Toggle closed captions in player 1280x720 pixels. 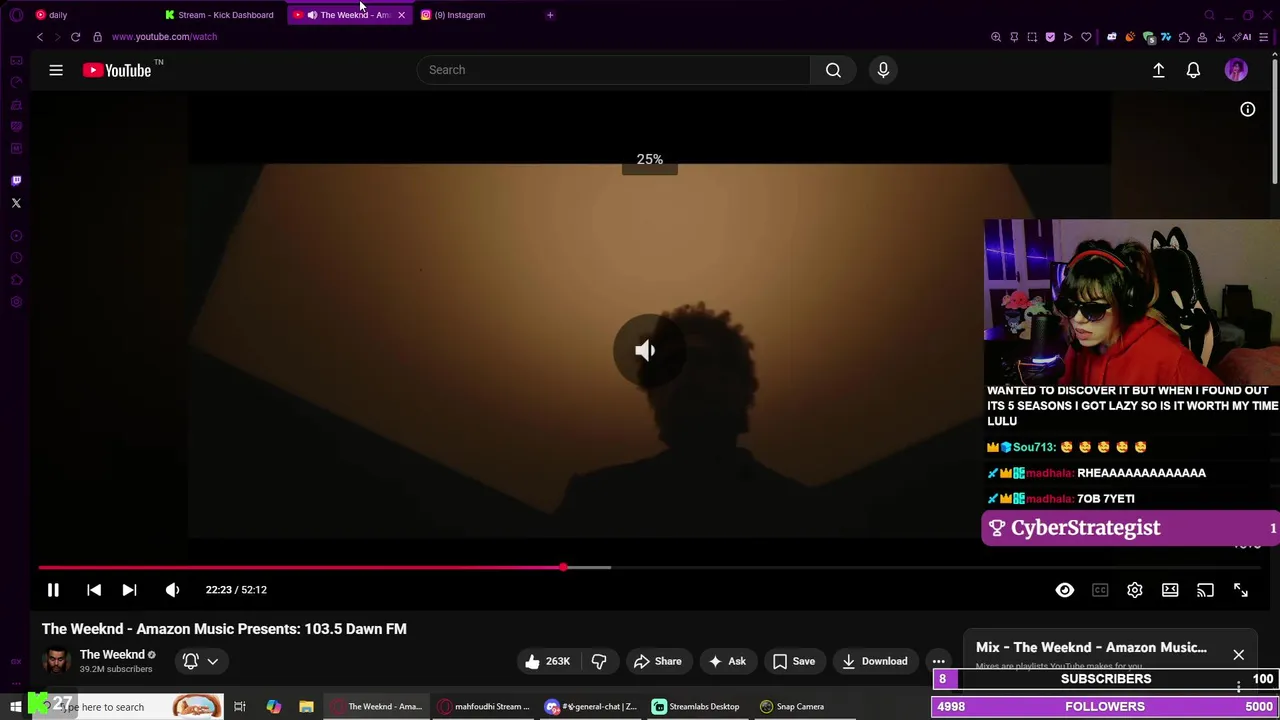point(1100,590)
